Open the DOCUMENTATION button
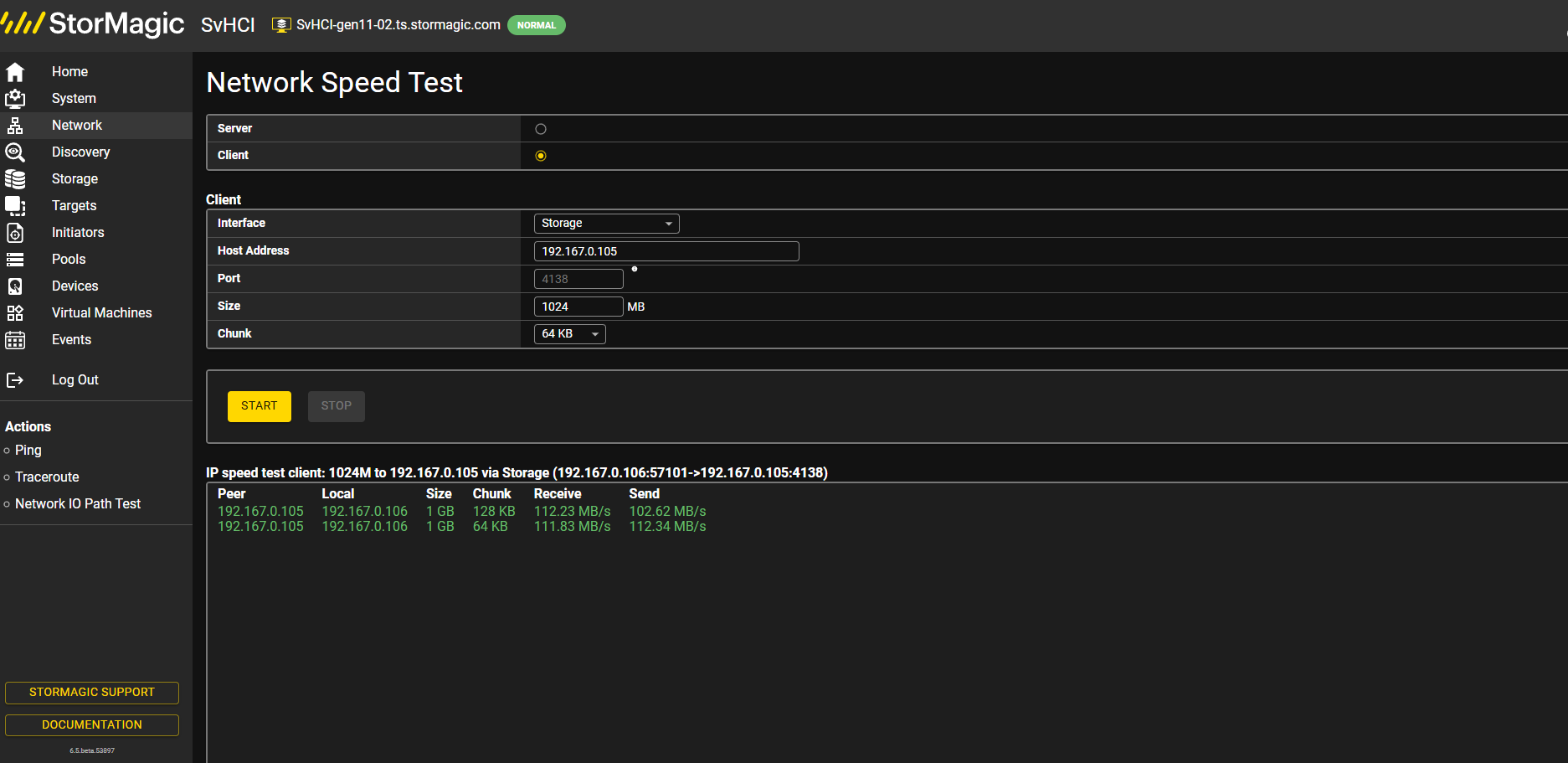Screen dimensions: 1568x763 pos(92,725)
